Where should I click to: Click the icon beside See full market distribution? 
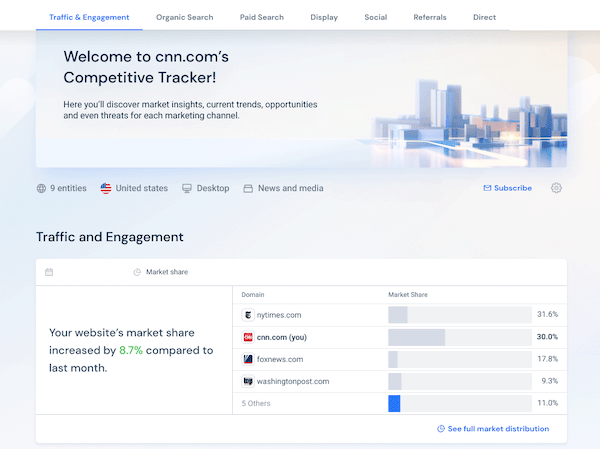(x=441, y=429)
